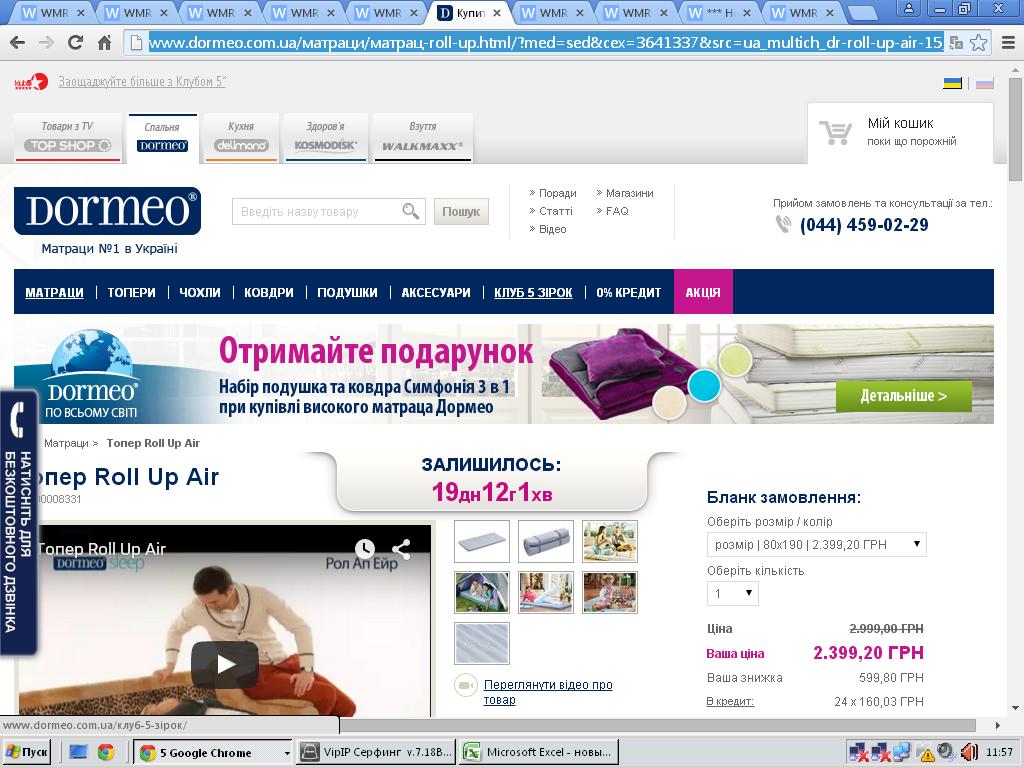This screenshot has width=1024, height=768.
Task: Open the pink АКЦІЯ menu item
Action: point(703,292)
